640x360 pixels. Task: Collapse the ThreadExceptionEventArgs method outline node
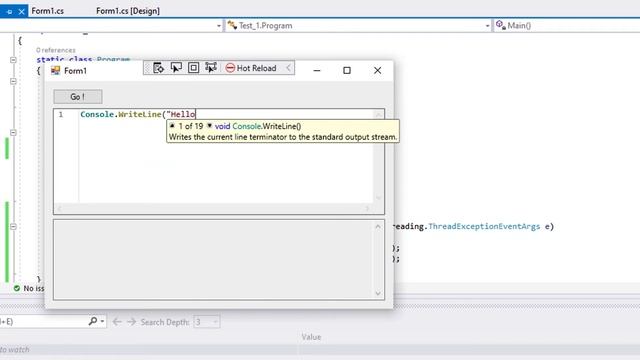point(13,227)
